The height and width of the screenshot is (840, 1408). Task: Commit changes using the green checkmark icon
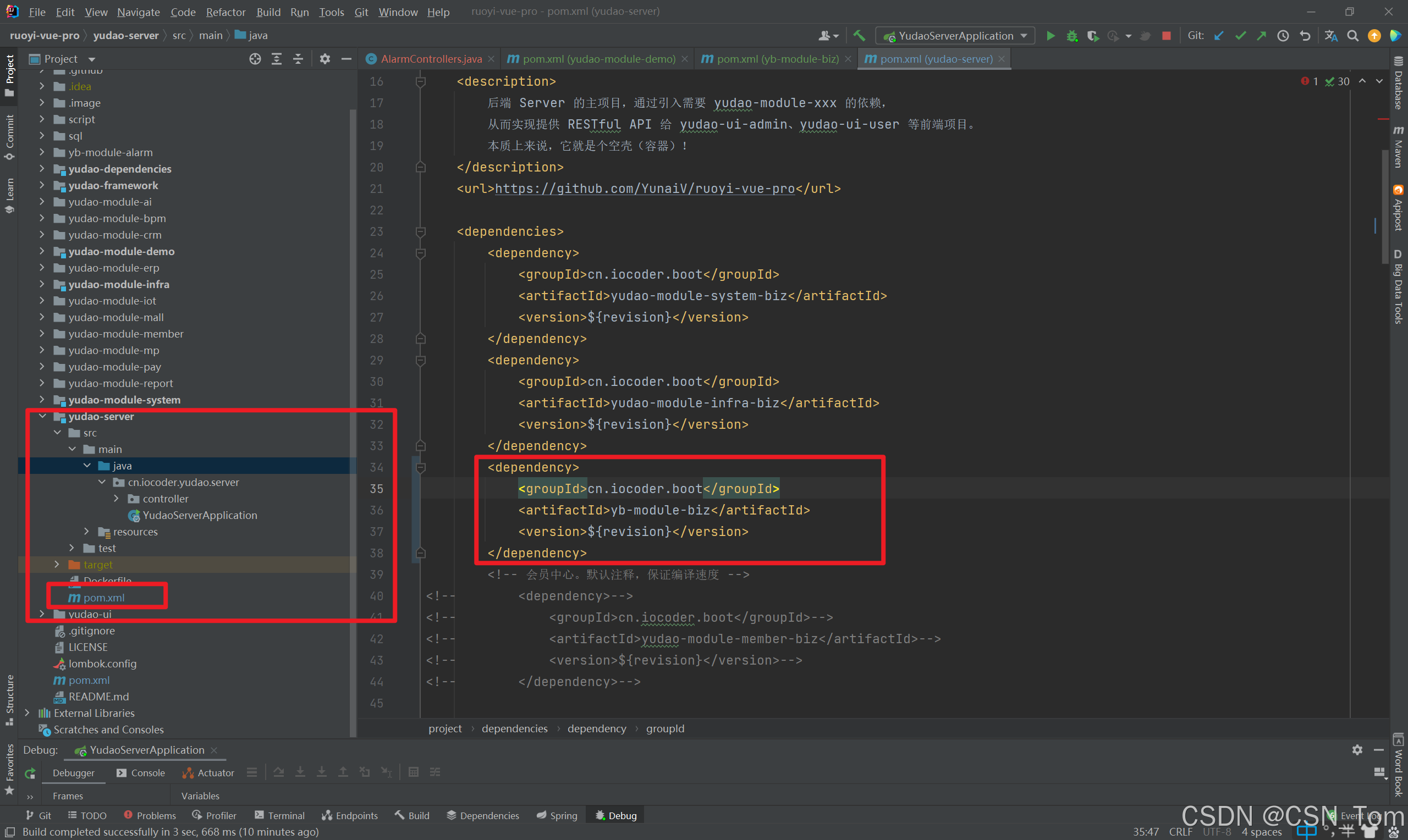(x=1240, y=36)
